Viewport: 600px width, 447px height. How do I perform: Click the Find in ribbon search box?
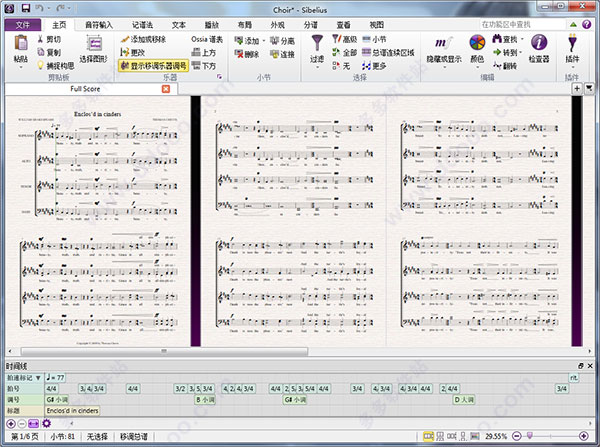pos(522,24)
